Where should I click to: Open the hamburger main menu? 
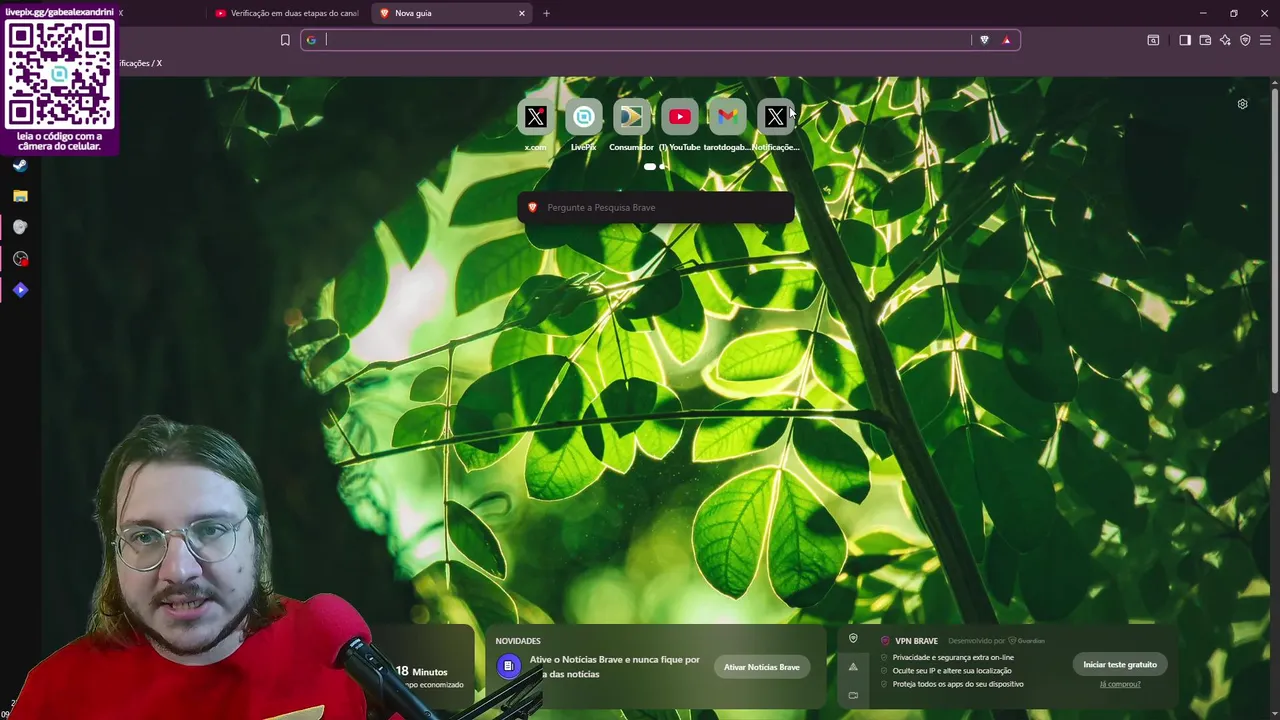(1265, 40)
